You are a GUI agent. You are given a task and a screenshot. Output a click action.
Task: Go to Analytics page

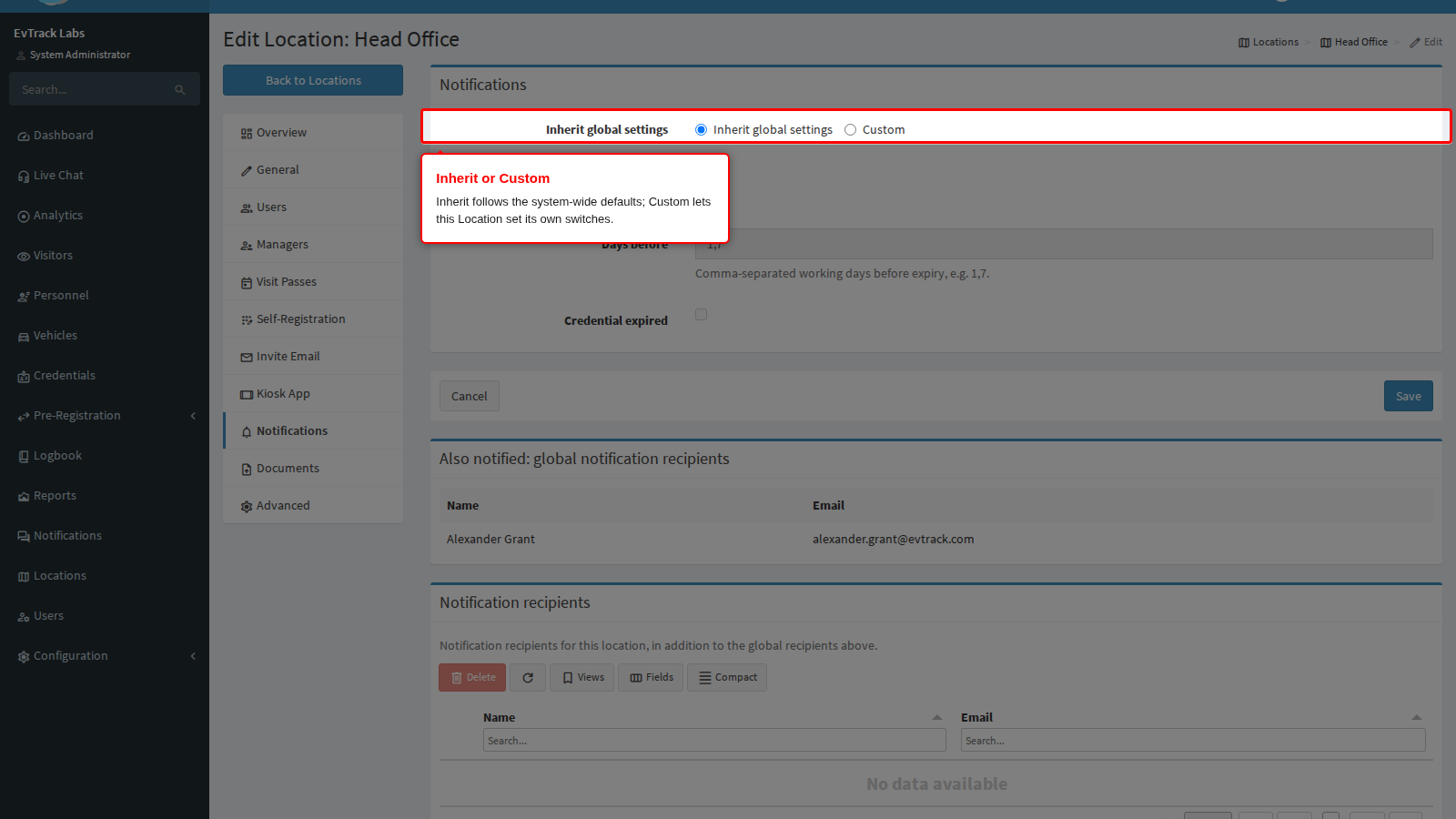tap(50, 216)
